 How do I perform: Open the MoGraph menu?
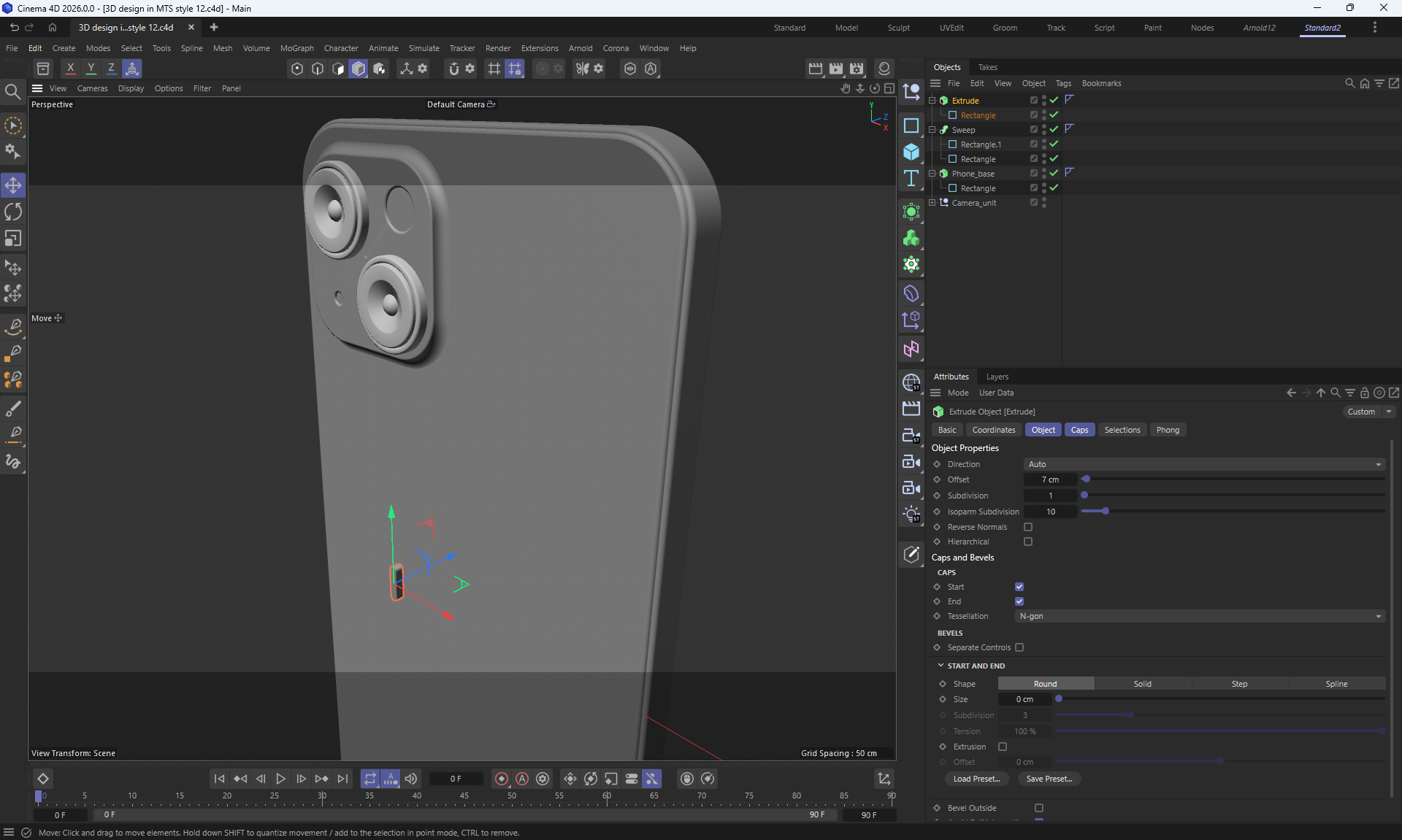coord(296,48)
